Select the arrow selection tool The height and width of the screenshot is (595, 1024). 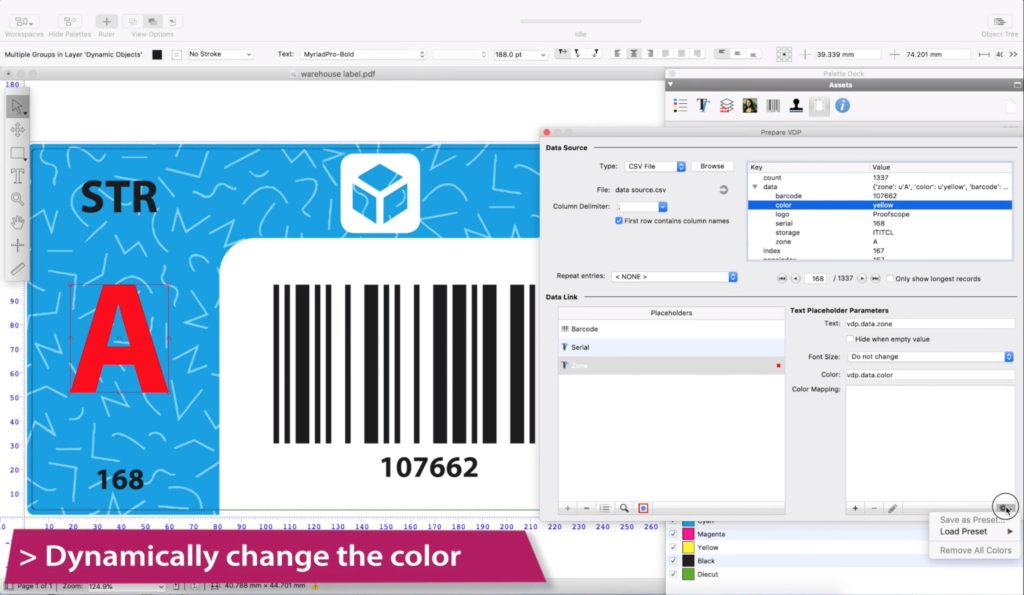(x=18, y=106)
